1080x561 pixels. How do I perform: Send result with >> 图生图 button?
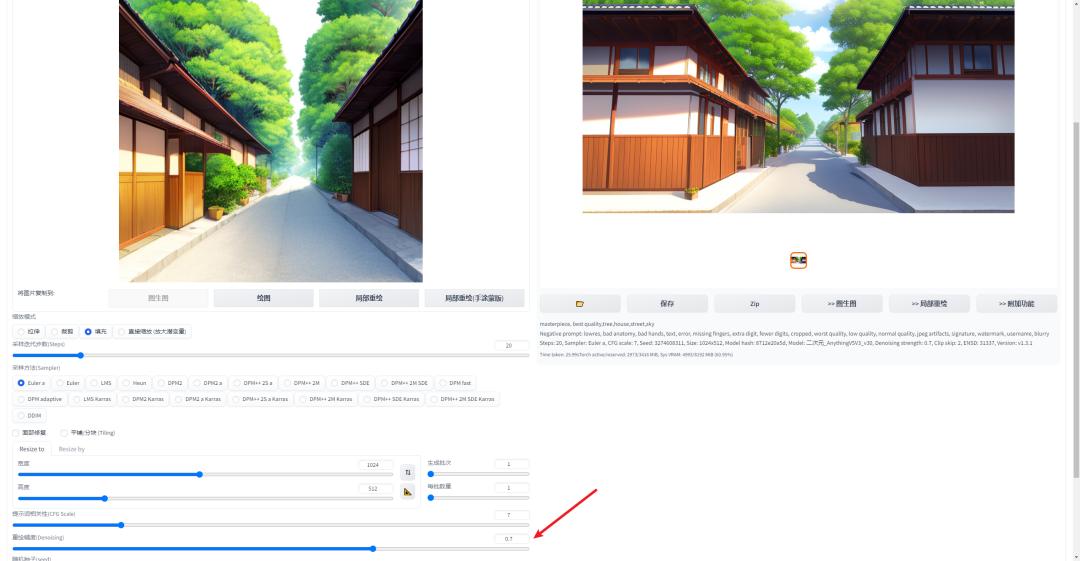pos(842,303)
